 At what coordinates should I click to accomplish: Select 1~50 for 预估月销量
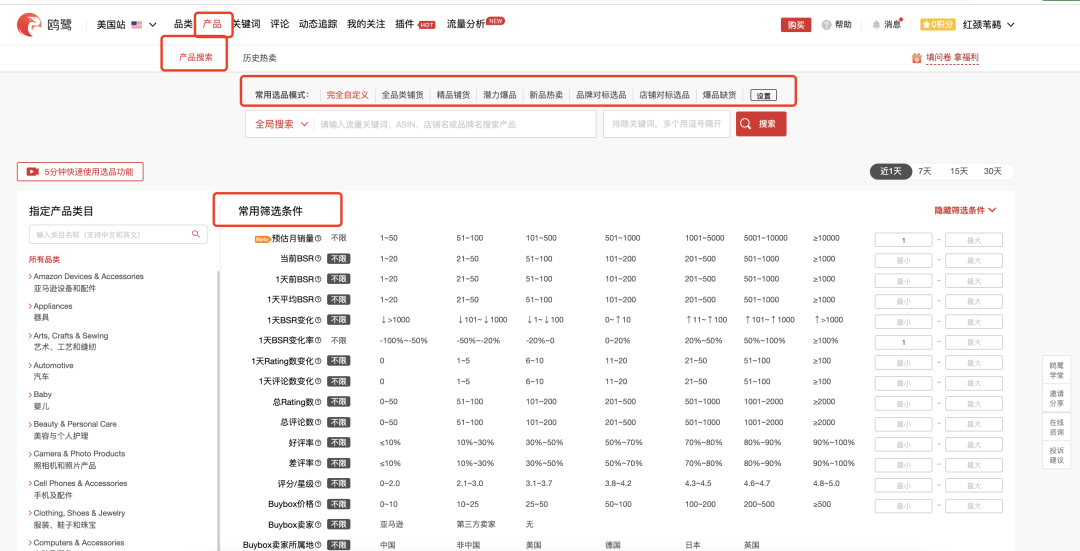click(x=388, y=238)
